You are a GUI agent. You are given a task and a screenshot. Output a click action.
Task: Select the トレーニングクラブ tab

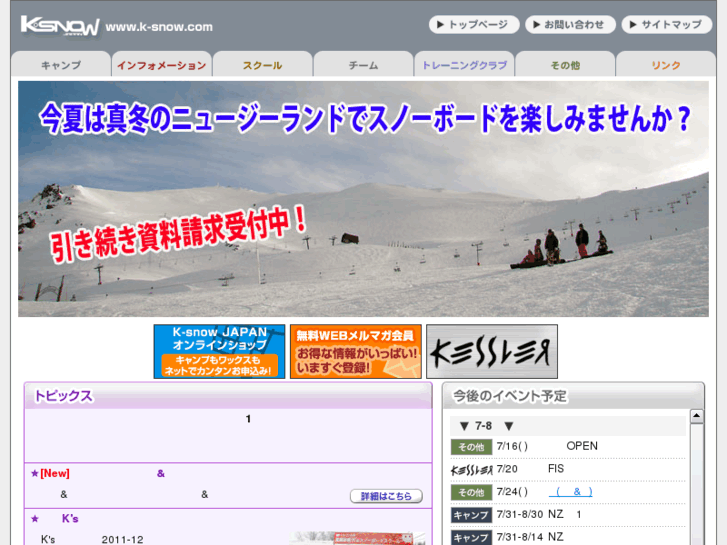click(x=464, y=65)
